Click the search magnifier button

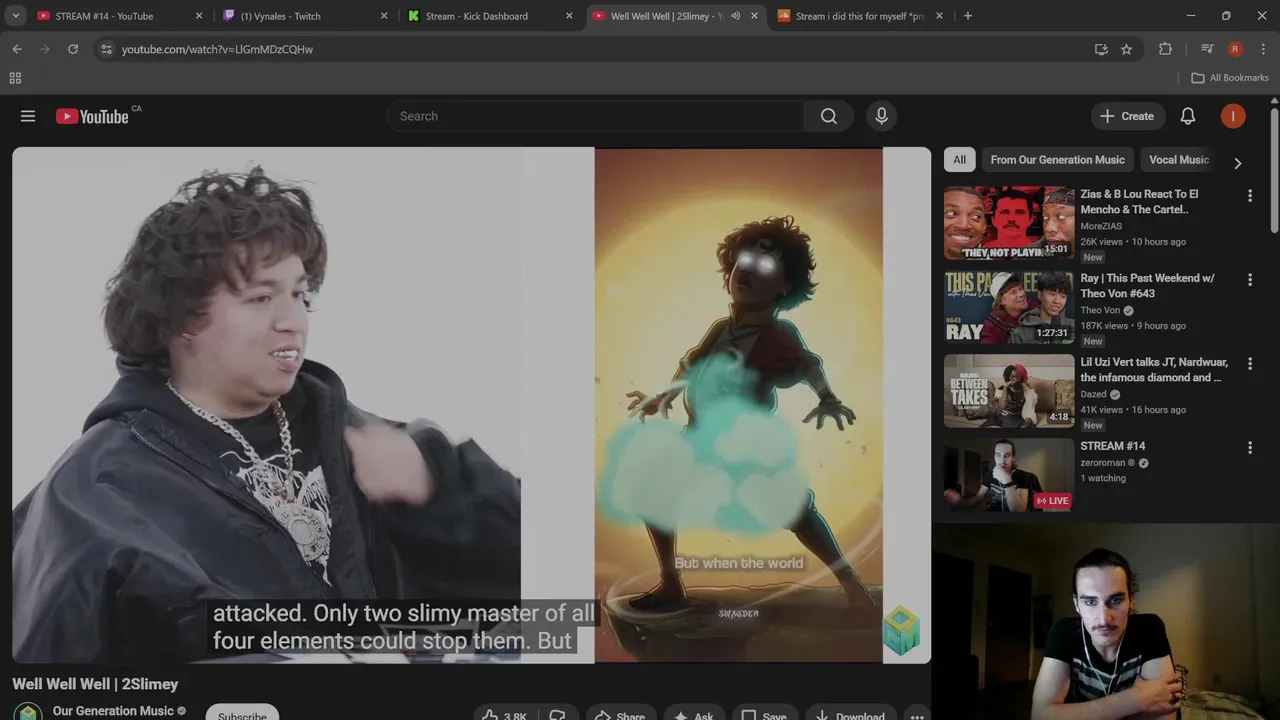829,116
